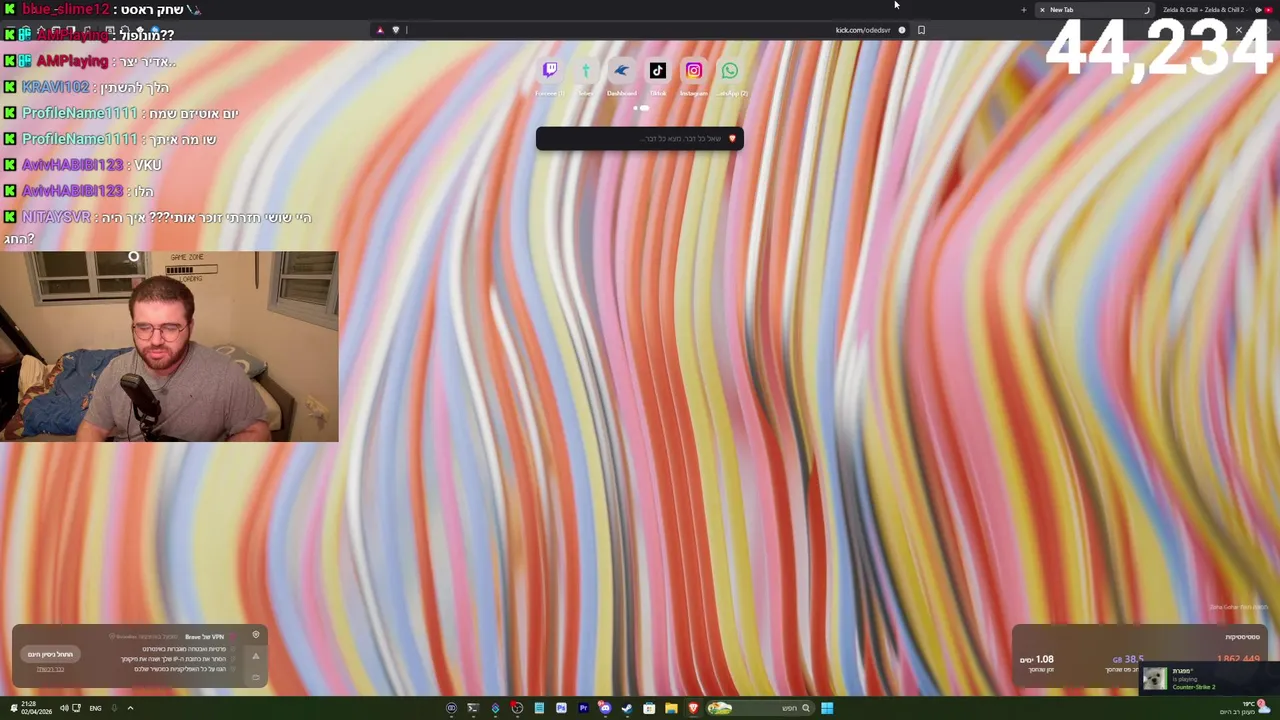Viewport: 1280px width, 720px height.
Task: Open the notepad app from the taskbar
Action: pos(539,708)
